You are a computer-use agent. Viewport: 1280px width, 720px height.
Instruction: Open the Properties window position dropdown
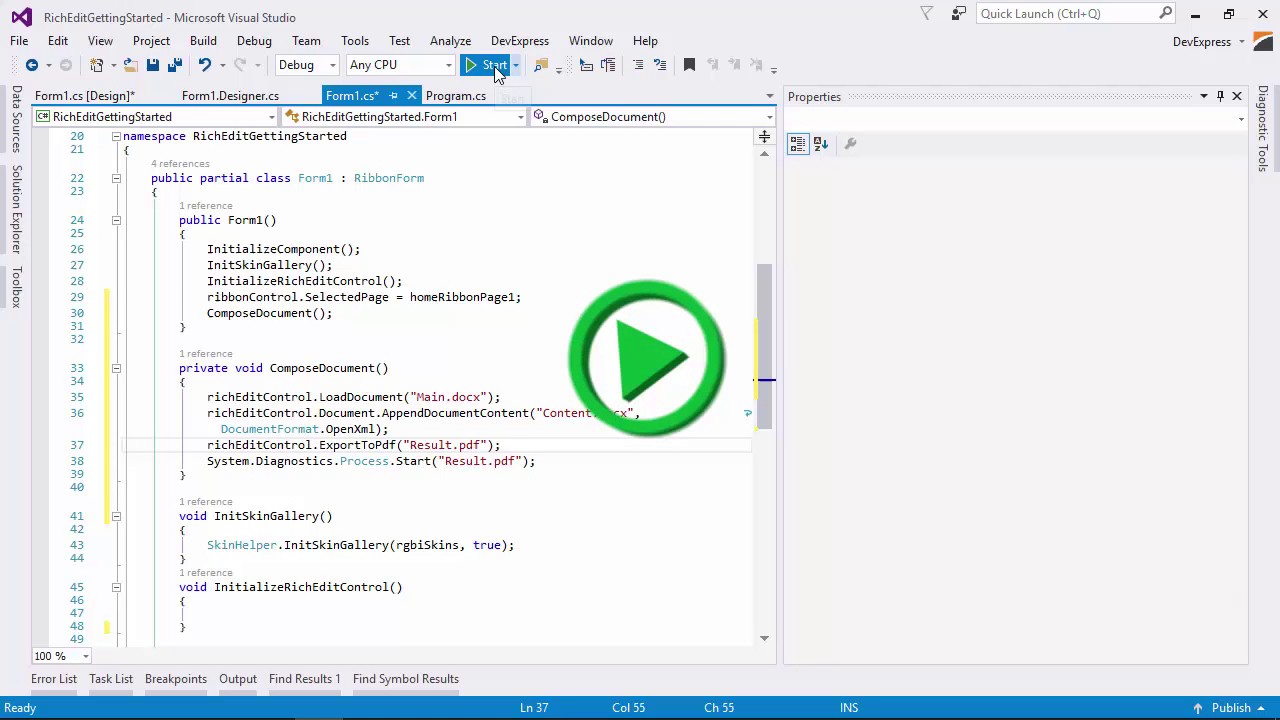coord(1204,97)
